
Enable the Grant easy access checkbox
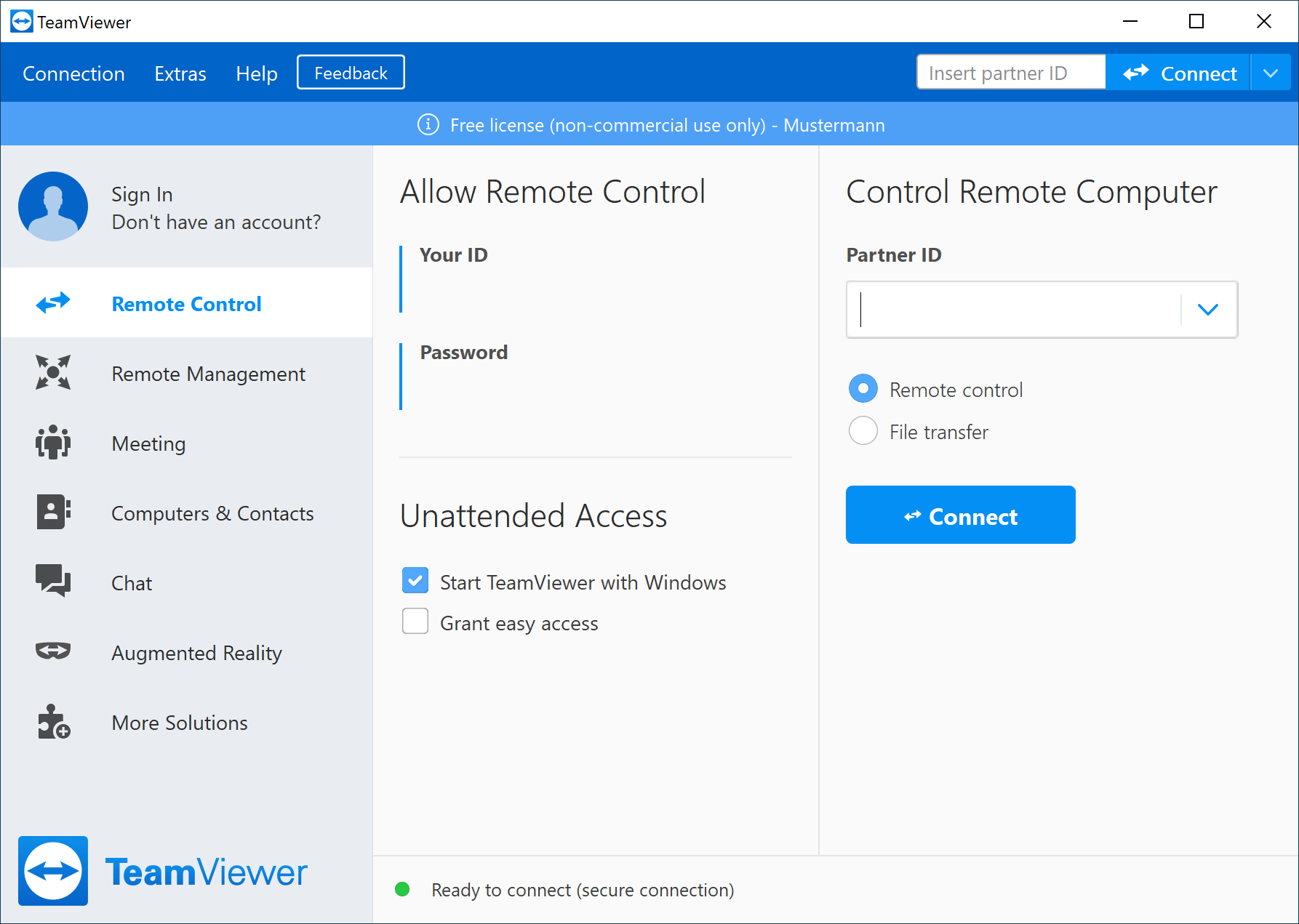point(415,622)
